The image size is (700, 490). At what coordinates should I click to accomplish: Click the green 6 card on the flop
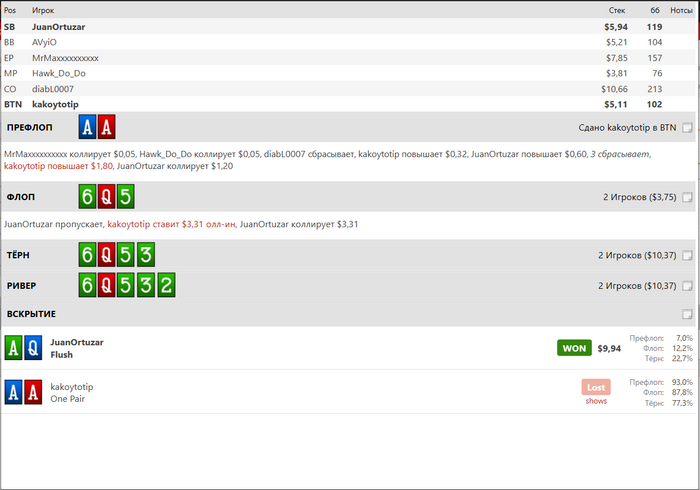pos(88,196)
